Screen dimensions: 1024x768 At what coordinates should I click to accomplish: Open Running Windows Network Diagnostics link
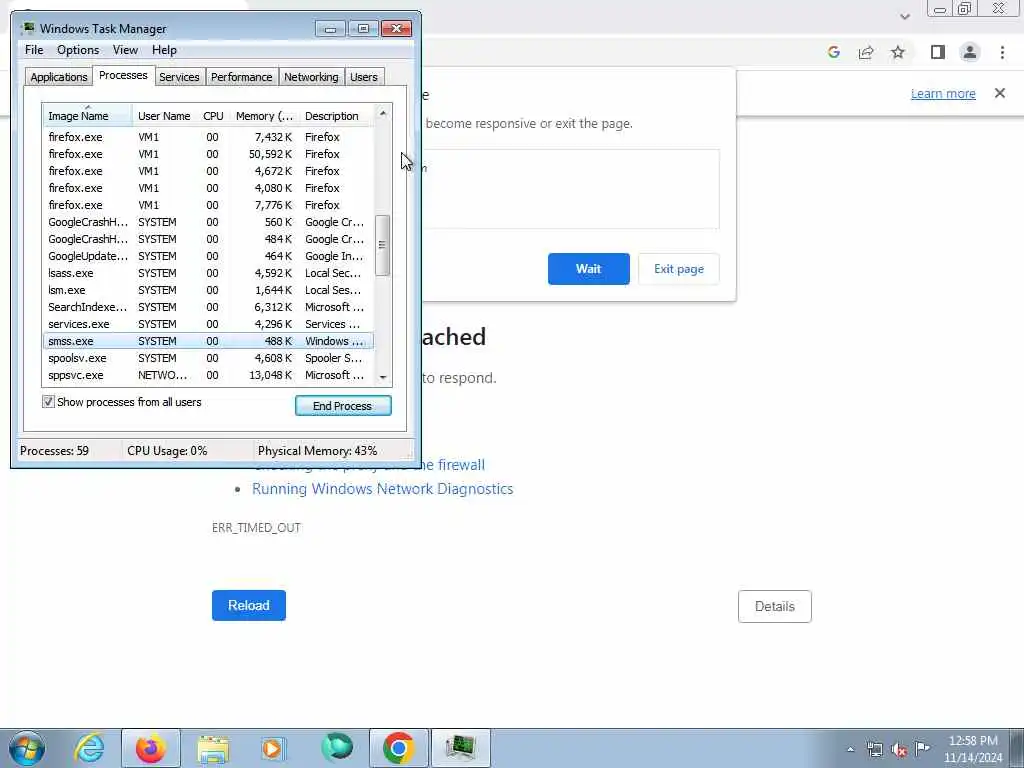(383, 488)
